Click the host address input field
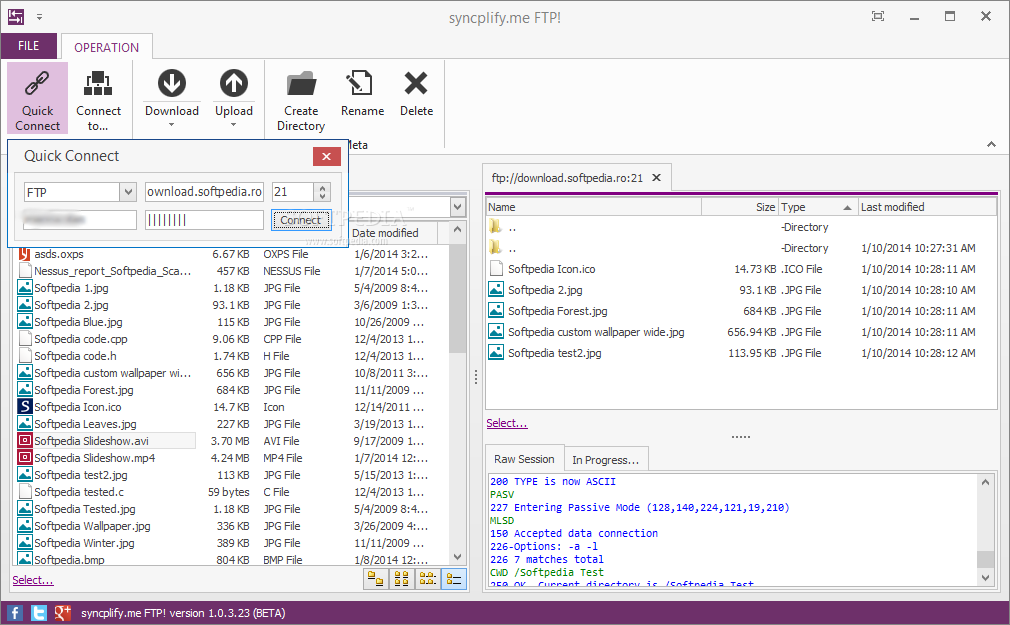This screenshot has height=625, width=1010. click(x=204, y=191)
